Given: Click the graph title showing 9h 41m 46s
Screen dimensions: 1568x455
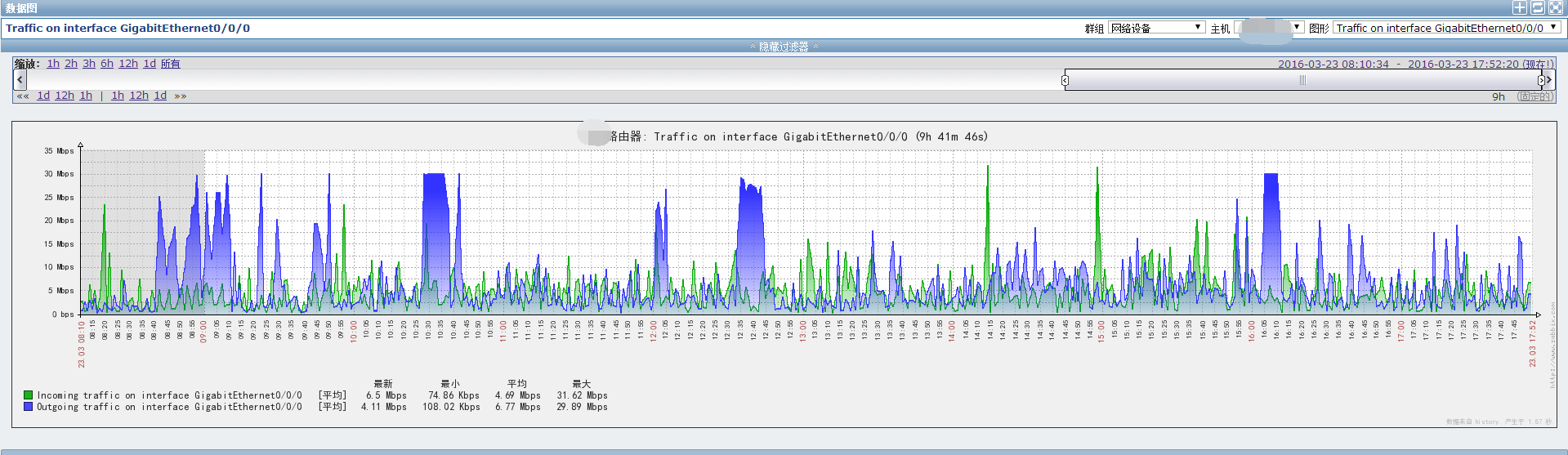Looking at the screenshot, I should point(798,136).
